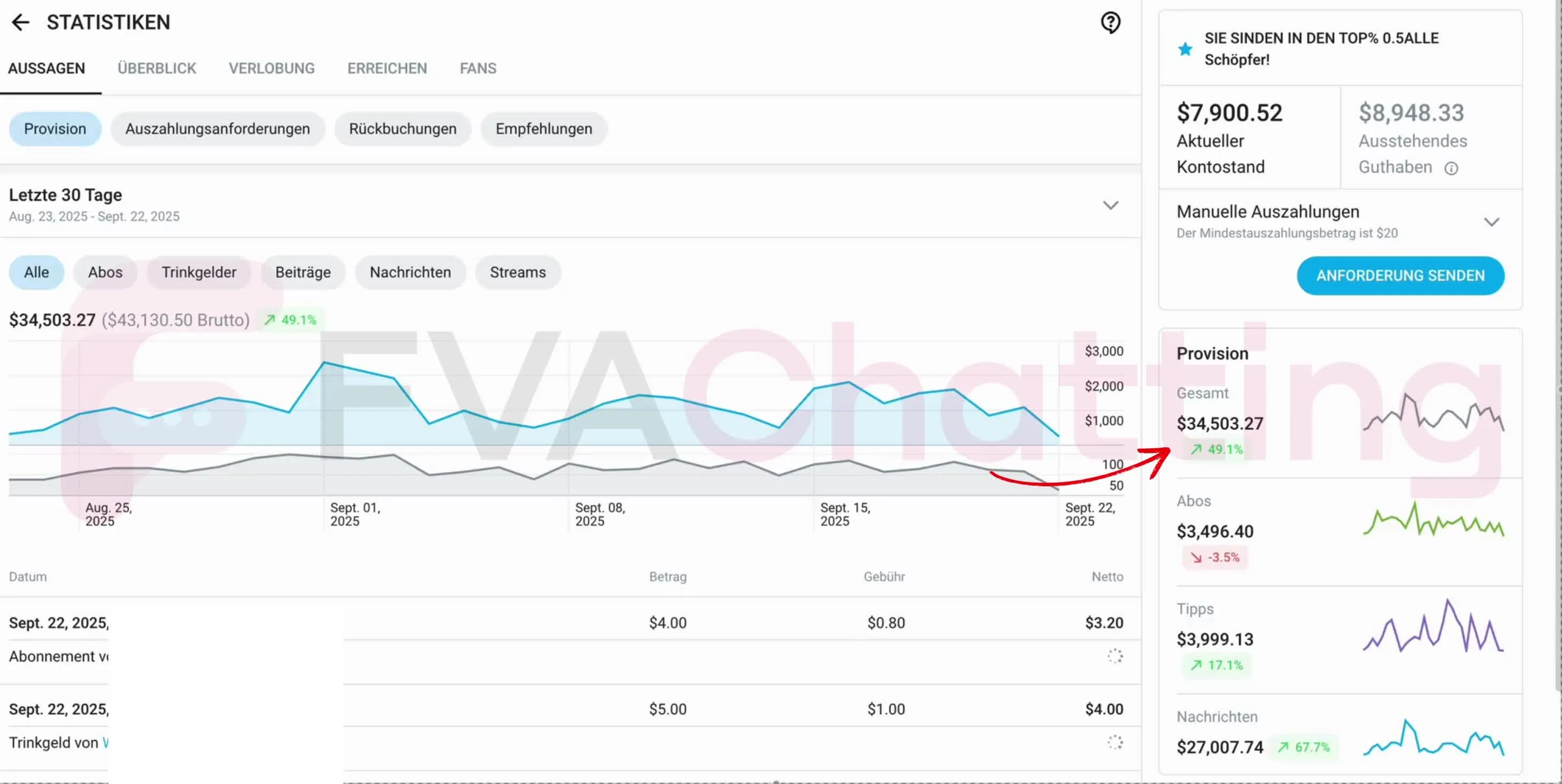Expand the Manuelle Auszahlungen section
Image resolution: width=1562 pixels, height=784 pixels.
click(x=1492, y=221)
